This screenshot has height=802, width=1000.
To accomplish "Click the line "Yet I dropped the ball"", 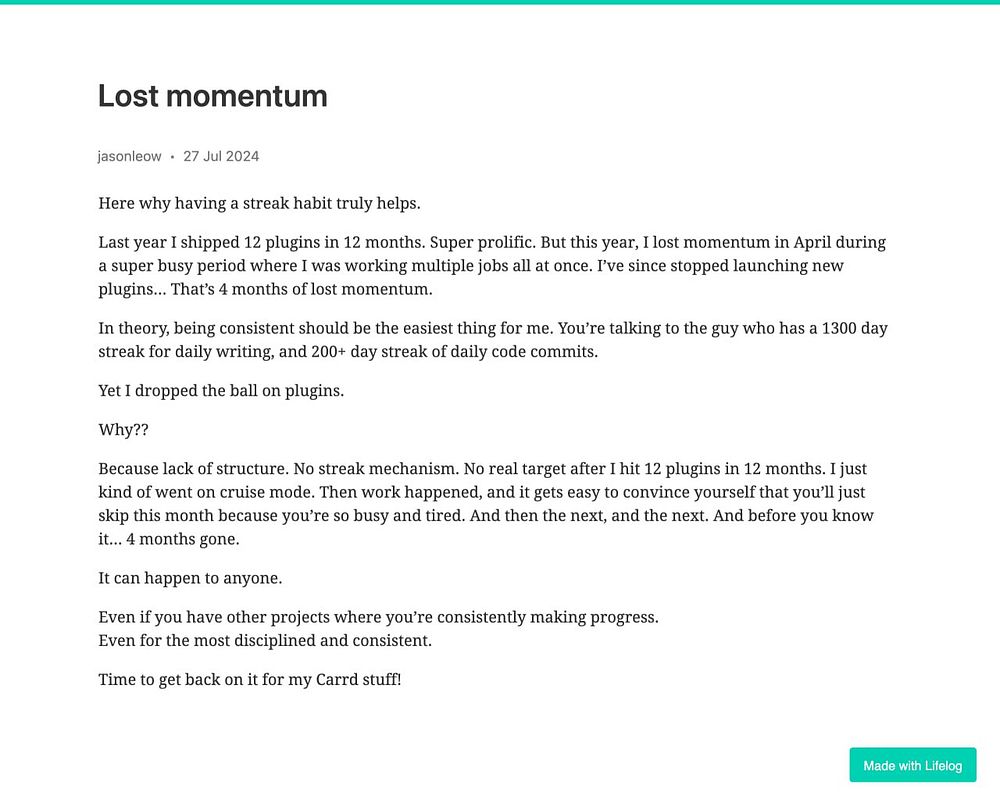I will point(221,391).
